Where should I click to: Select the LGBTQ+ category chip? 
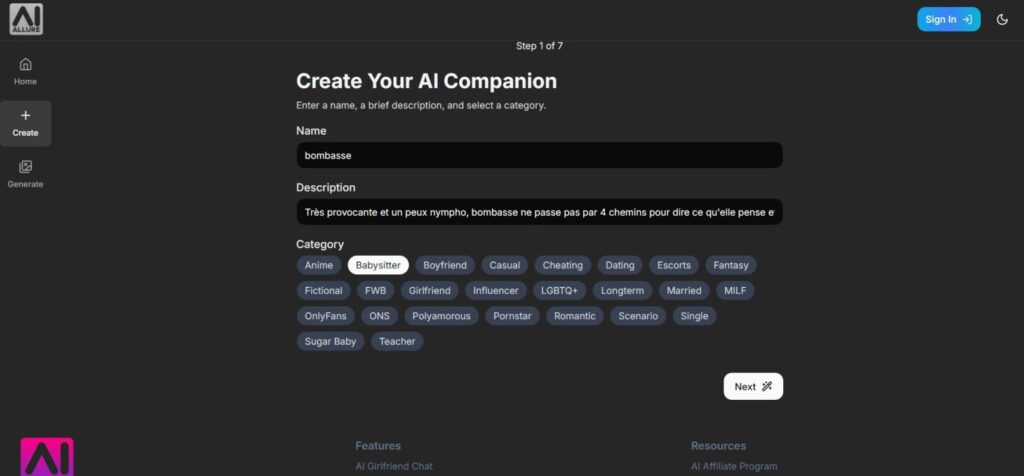(560, 291)
